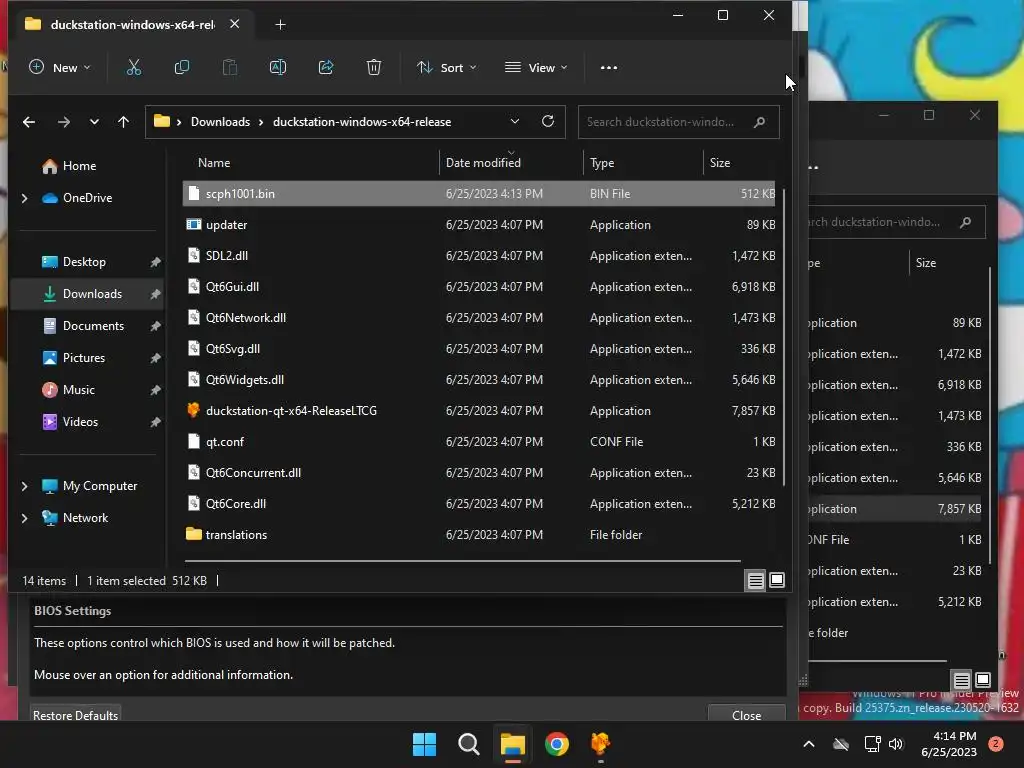Click the duckstation-qt-x64-ReleaseLTCG duck icon

point(193,410)
